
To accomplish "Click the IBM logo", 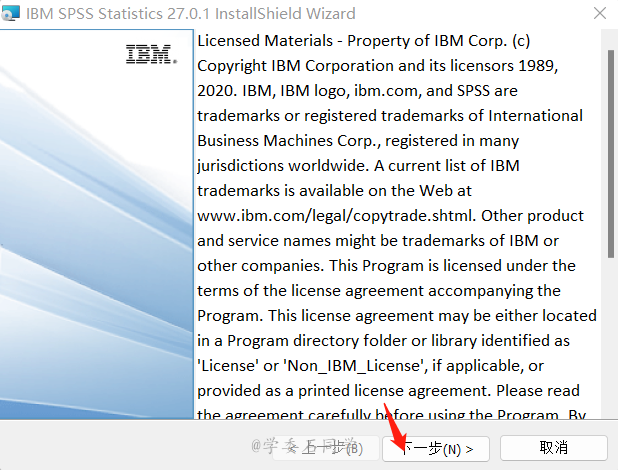I will click(x=150, y=54).
